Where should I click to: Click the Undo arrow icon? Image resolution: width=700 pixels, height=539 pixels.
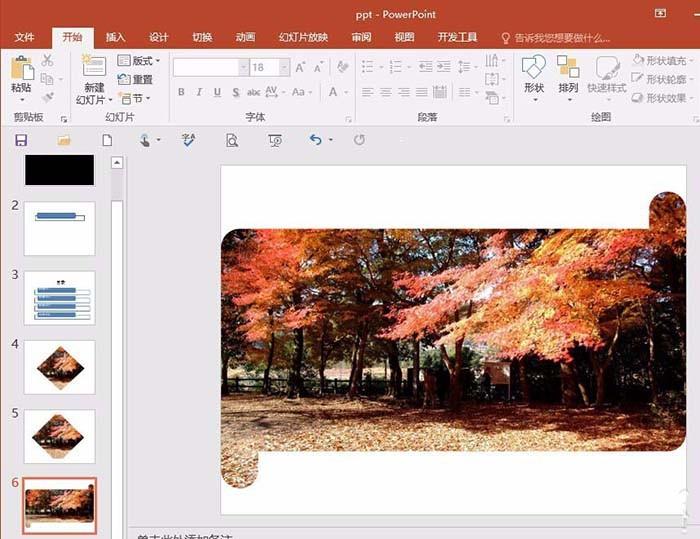coord(316,140)
